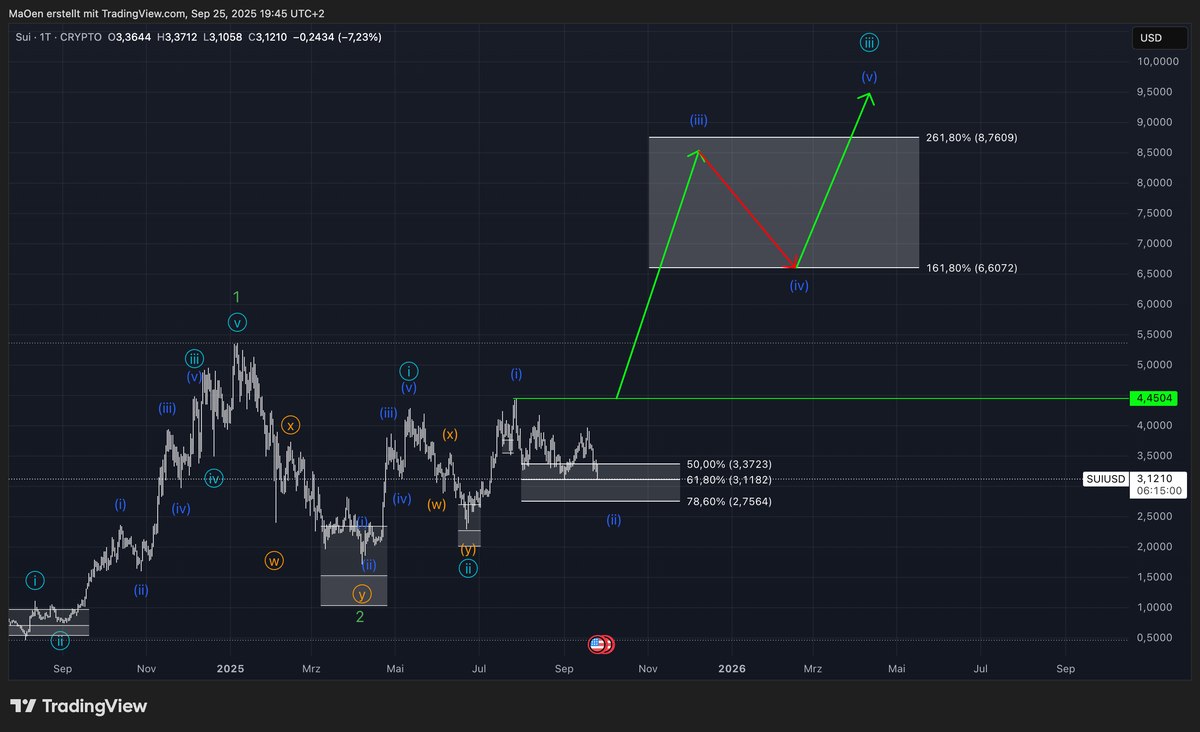Click the Sui 1T CRYPTO symbol title

pos(59,37)
